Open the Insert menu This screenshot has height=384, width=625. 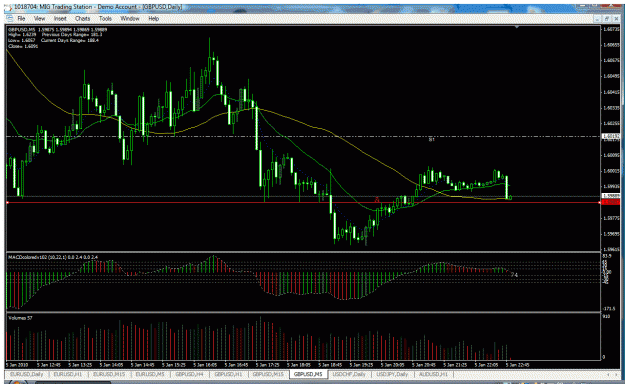pos(60,18)
